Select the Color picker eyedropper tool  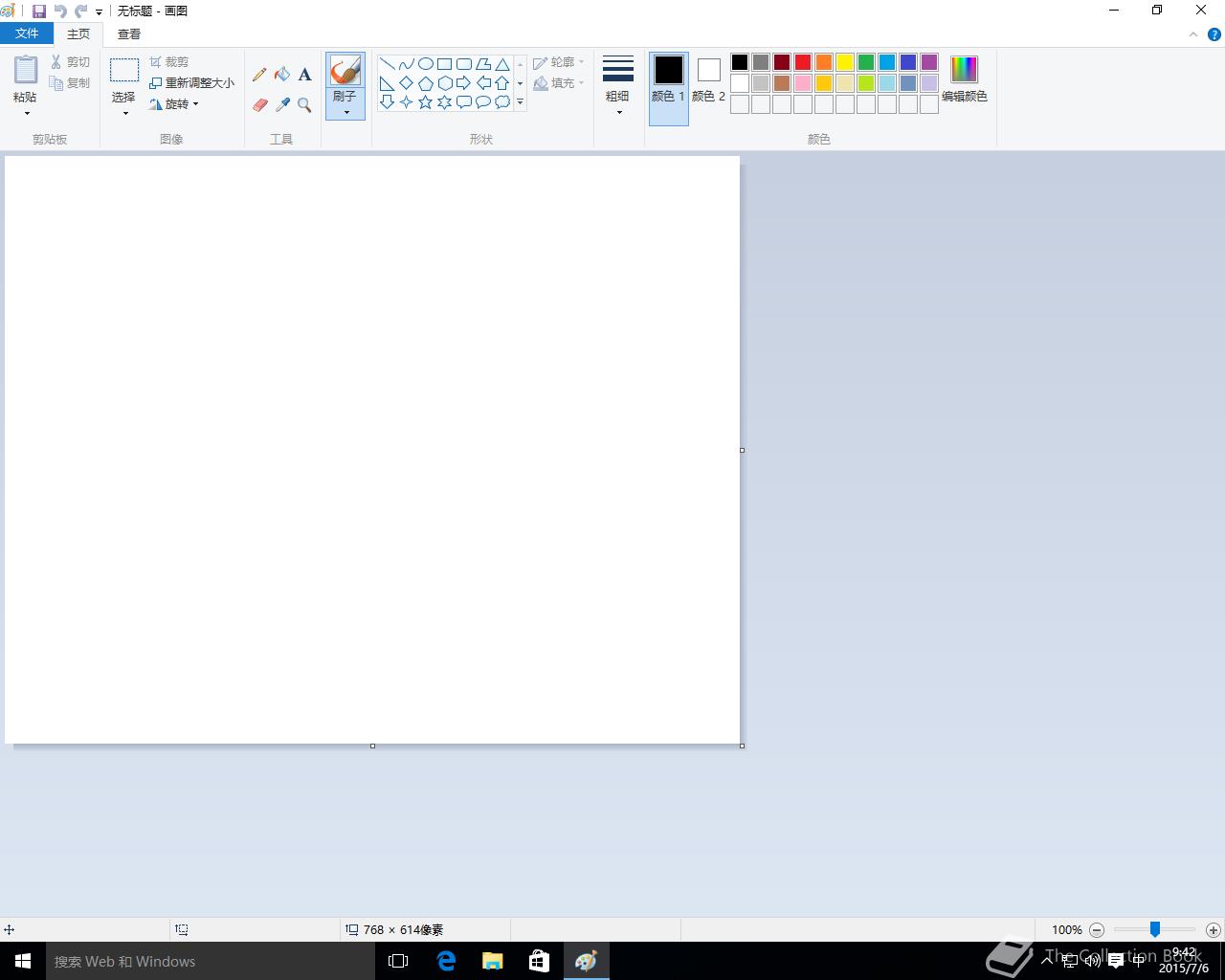pyautogui.click(x=282, y=105)
